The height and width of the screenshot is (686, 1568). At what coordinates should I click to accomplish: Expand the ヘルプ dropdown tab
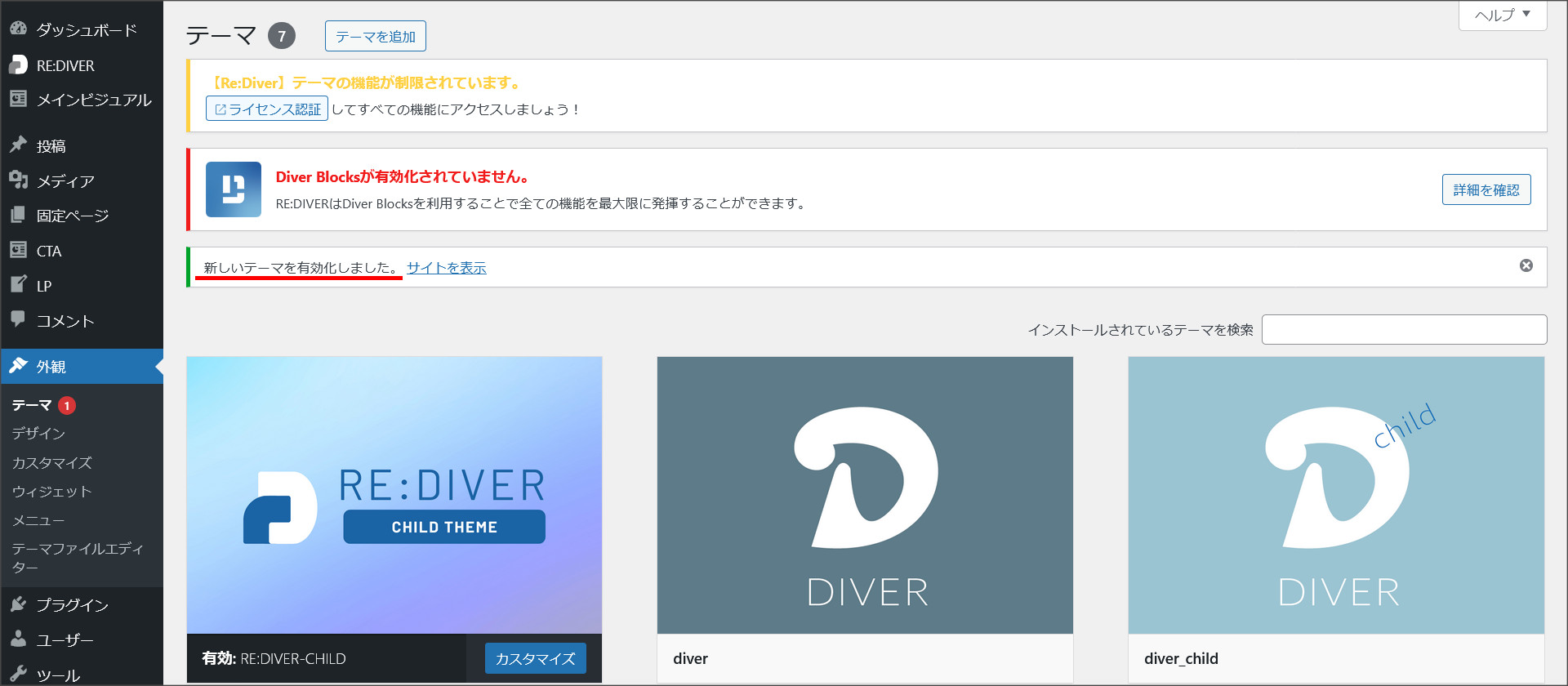[1502, 16]
